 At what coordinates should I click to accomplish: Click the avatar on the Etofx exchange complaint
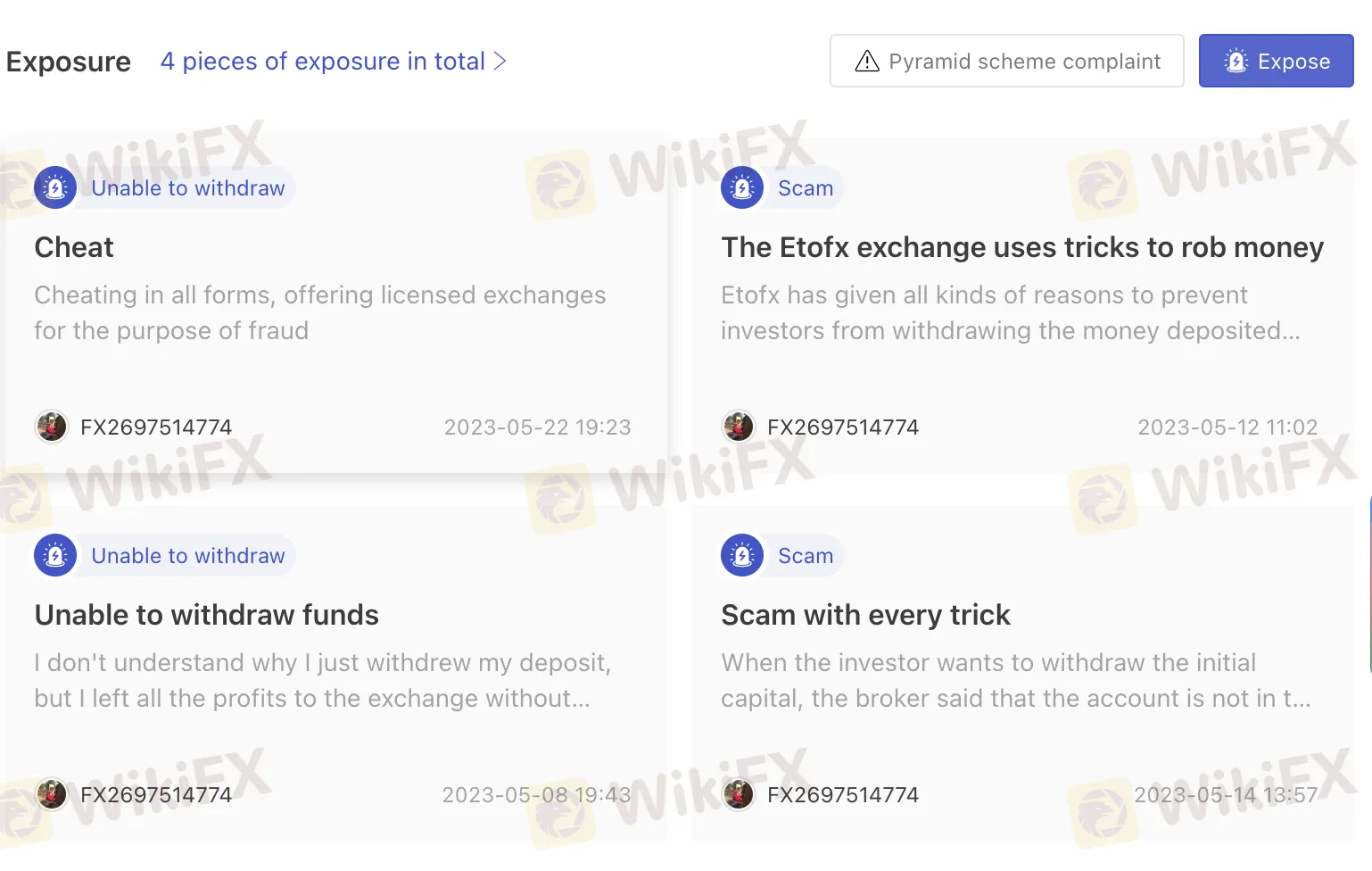click(738, 427)
